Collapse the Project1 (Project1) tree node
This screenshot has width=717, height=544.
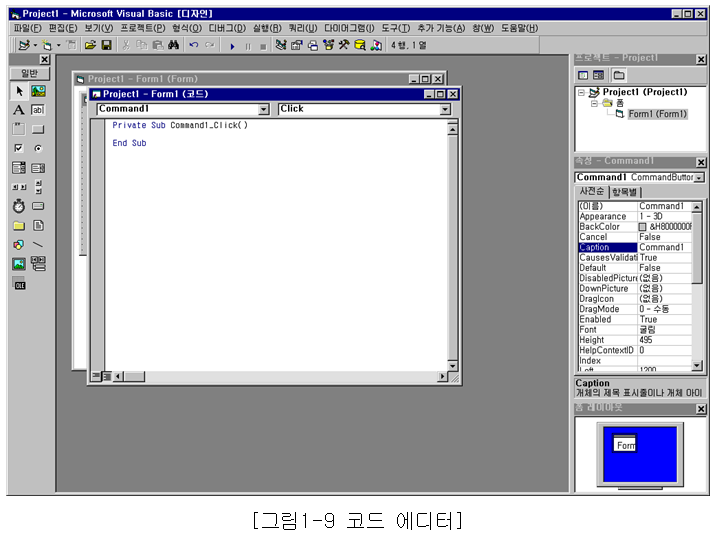[581, 93]
